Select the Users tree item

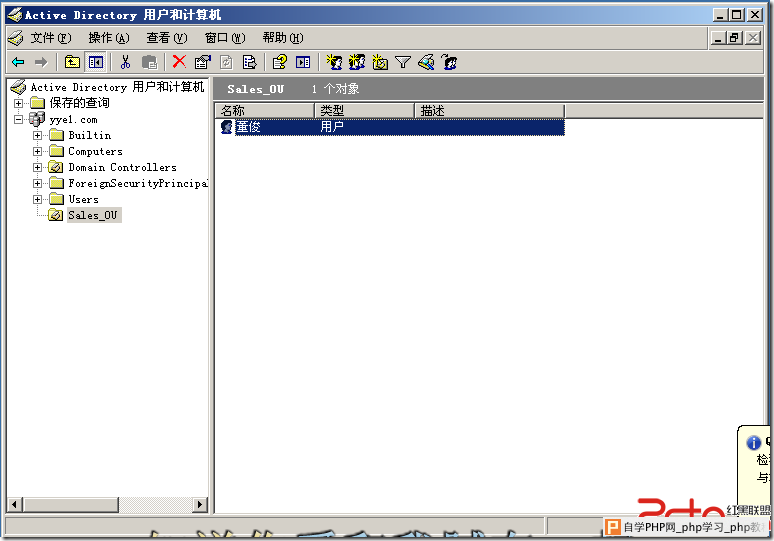[83, 199]
